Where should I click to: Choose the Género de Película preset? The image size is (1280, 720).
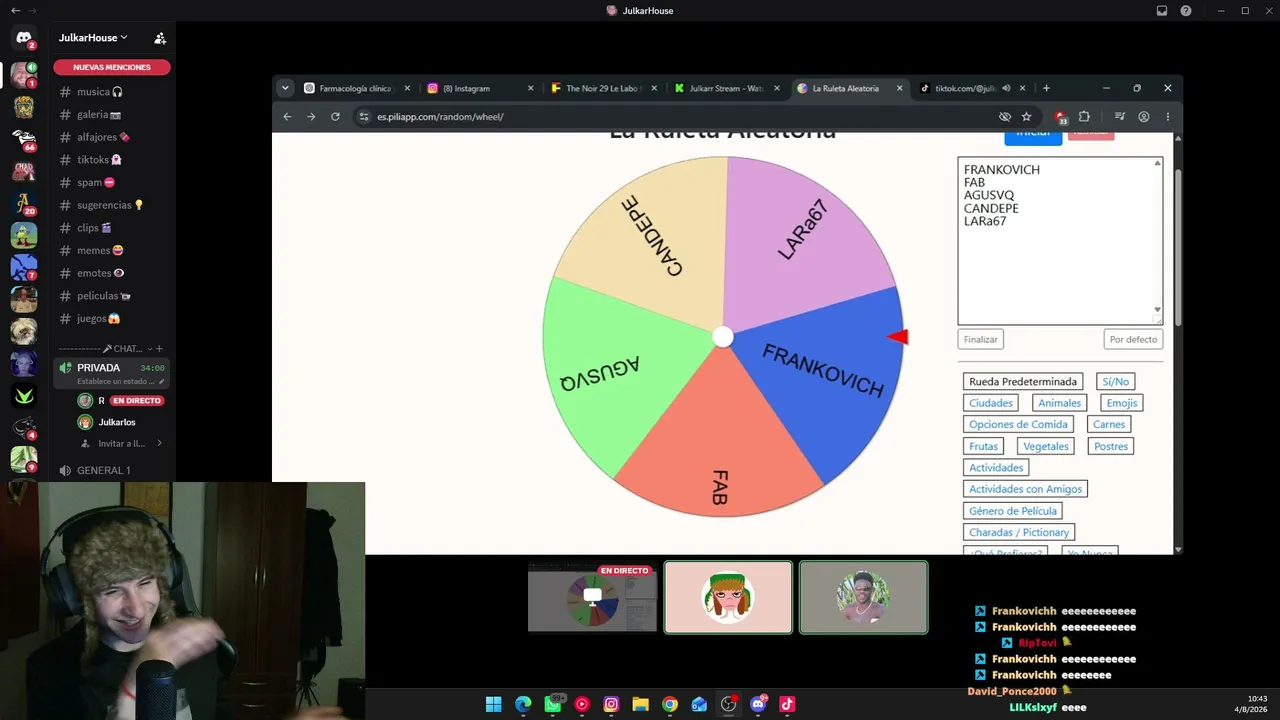pos(1013,511)
